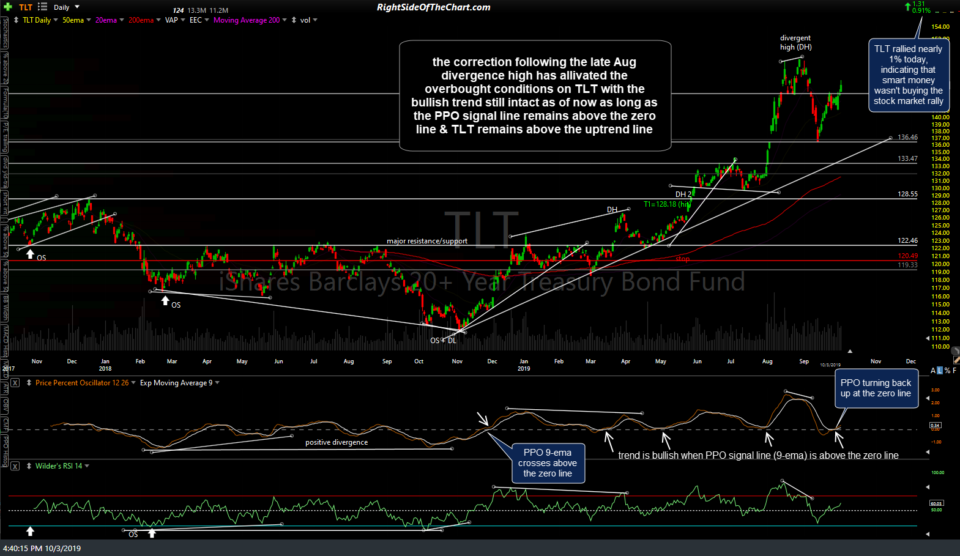Toggle the A arithmetic scale option
The width and height of the screenshot is (960, 556).
[x=933, y=370]
